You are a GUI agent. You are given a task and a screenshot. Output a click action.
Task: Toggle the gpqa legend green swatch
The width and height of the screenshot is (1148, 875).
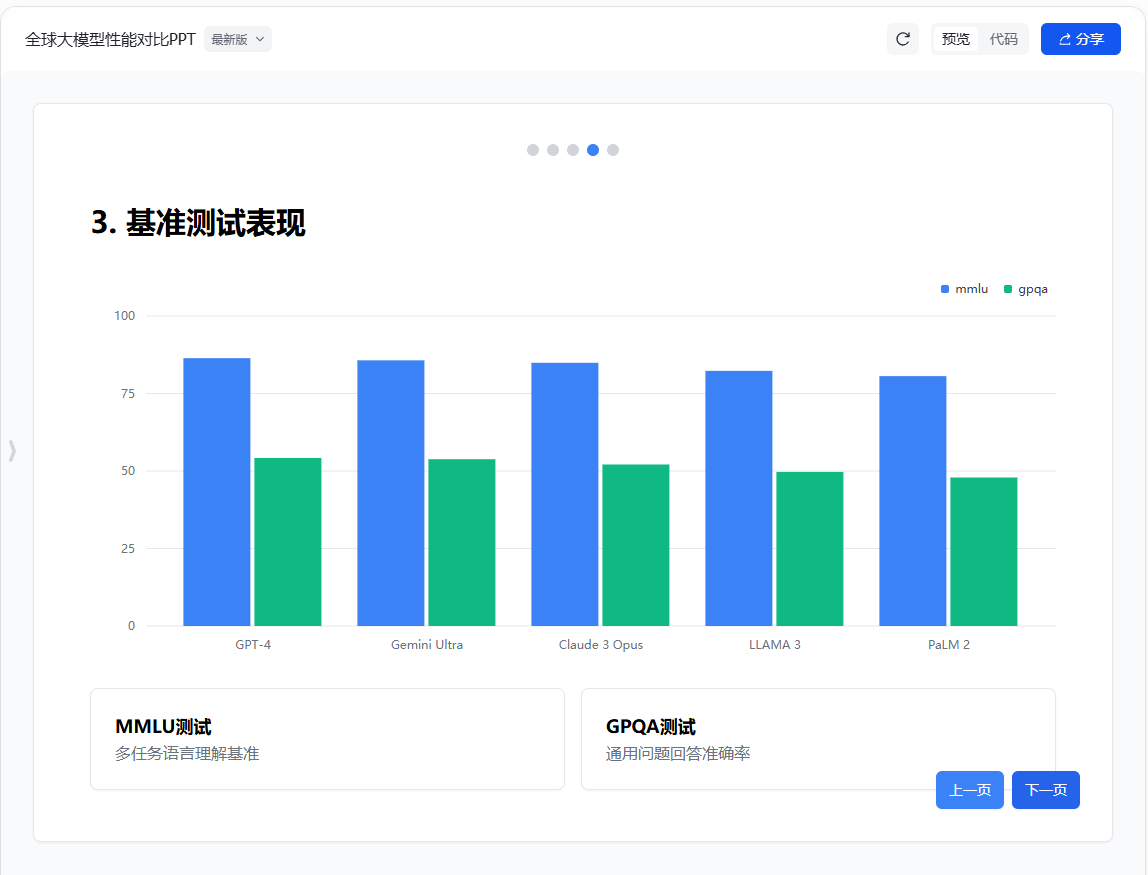(x=1008, y=289)
